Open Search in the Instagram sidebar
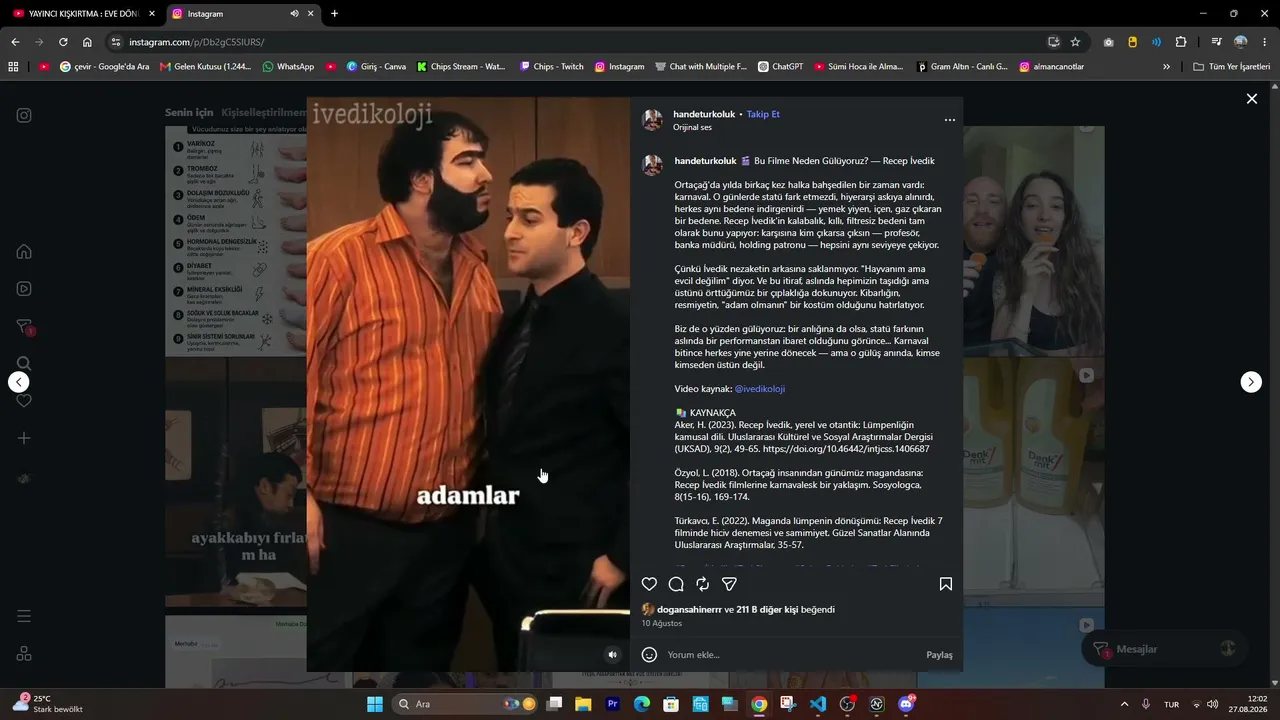The height and width of the screenshot is (720, 1280). click(24, 364)
